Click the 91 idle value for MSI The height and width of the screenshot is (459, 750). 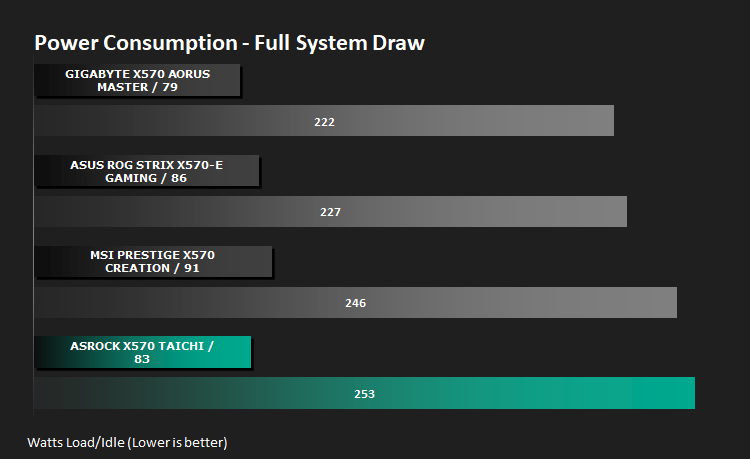pyautogui.click(x=191, y=268)
